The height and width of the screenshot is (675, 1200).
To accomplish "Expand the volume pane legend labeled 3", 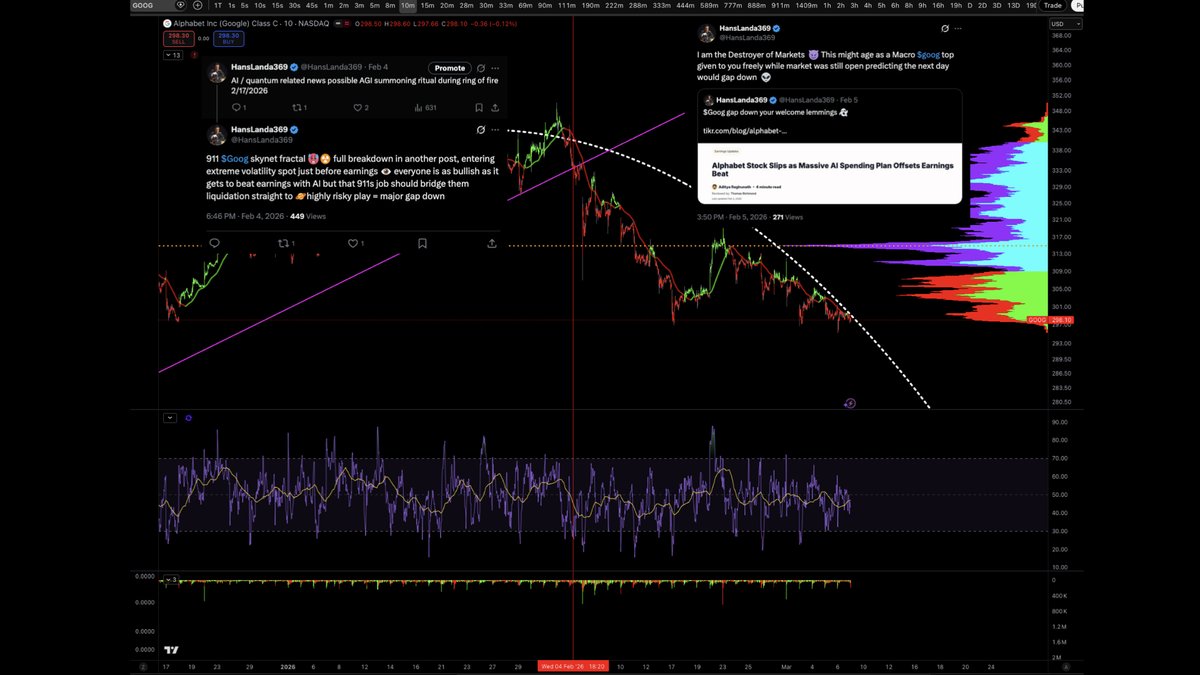I will (171, 580).
